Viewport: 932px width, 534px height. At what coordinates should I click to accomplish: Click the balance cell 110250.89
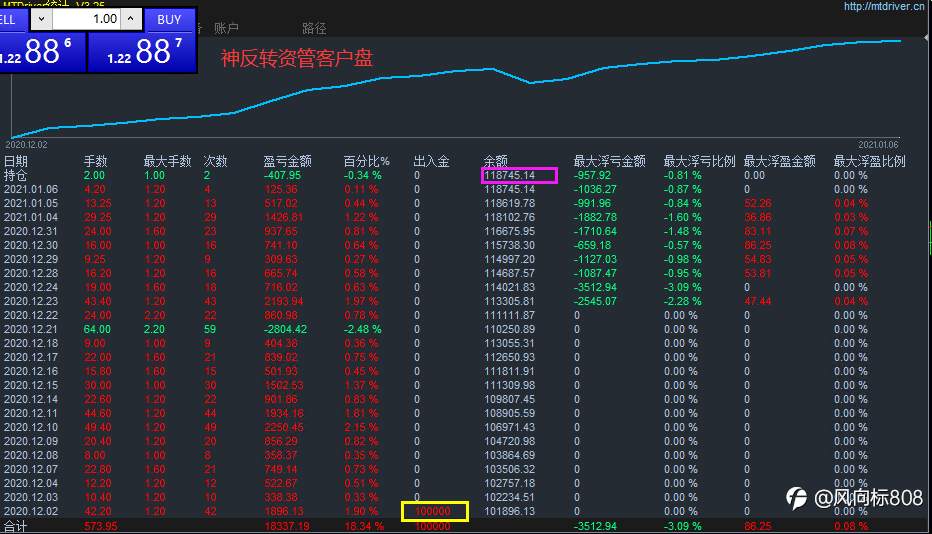pyautogui.click(x=509, y=329)
